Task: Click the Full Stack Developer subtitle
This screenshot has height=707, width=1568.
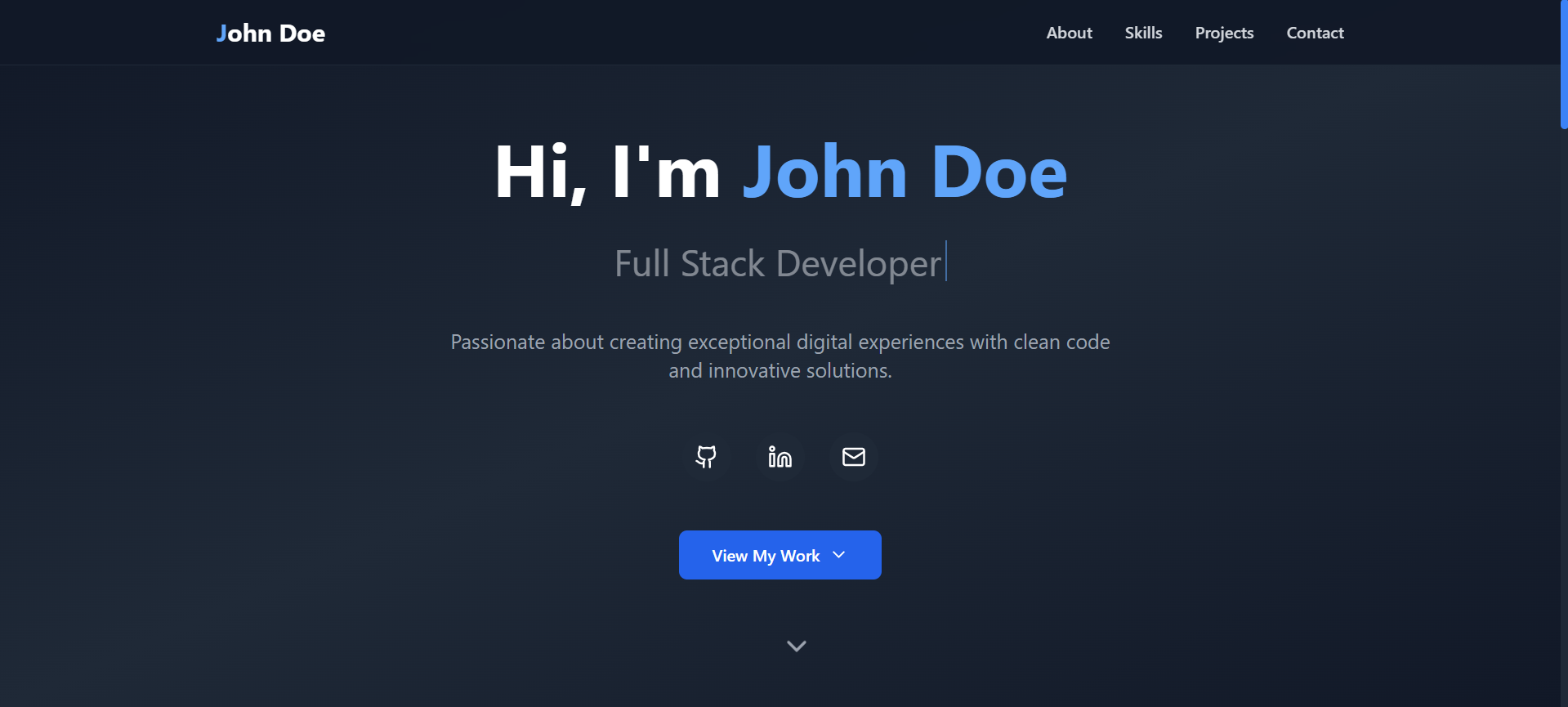Action: (777, 264)
